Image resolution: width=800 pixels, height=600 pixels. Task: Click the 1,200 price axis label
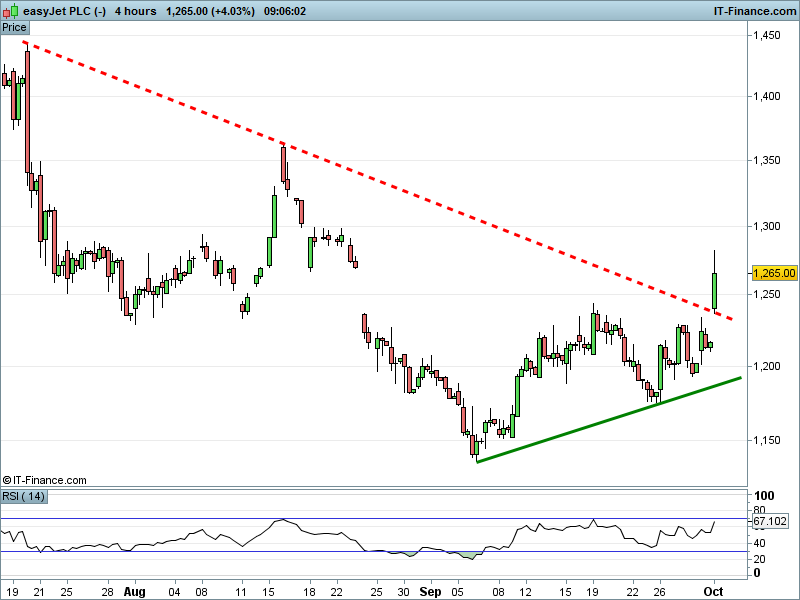tap(767, 366)
